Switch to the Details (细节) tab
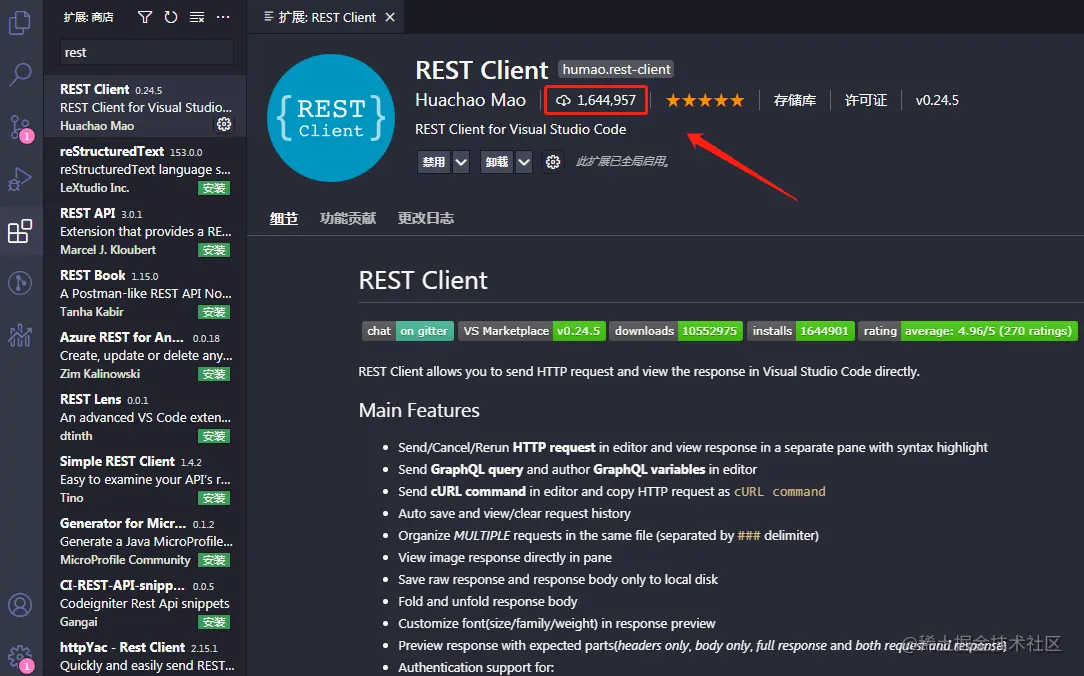Screen dimensions: 1084x676 pos(283,218)
